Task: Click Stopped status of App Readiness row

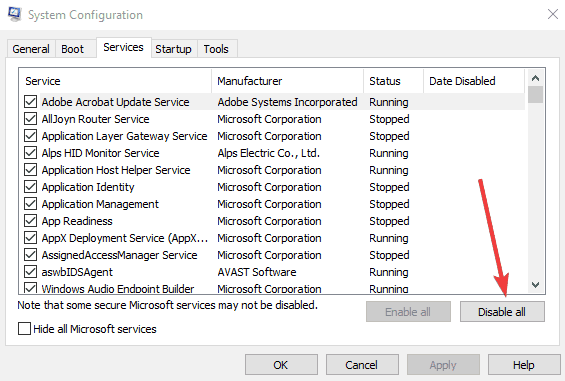Action: click(x=389, y=221)
